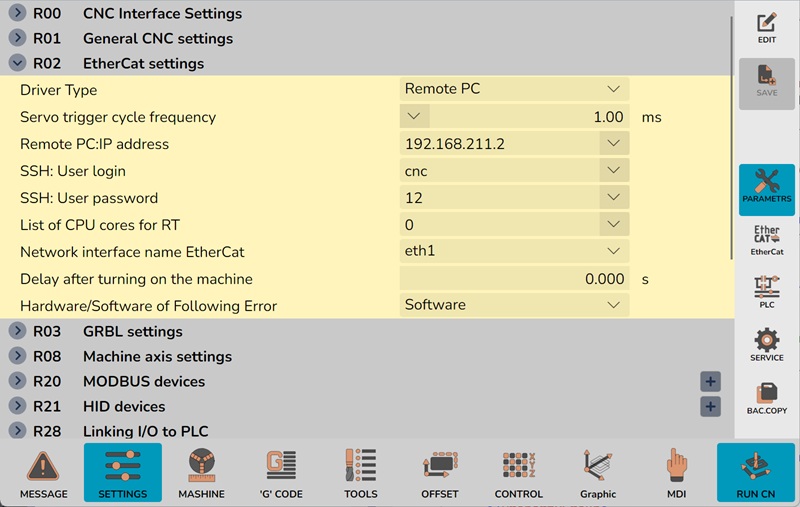This screenshot has width=800, height=507.
Task: Open the OFFSET screen
Action: pyautogui.click(x=439, y=472)
